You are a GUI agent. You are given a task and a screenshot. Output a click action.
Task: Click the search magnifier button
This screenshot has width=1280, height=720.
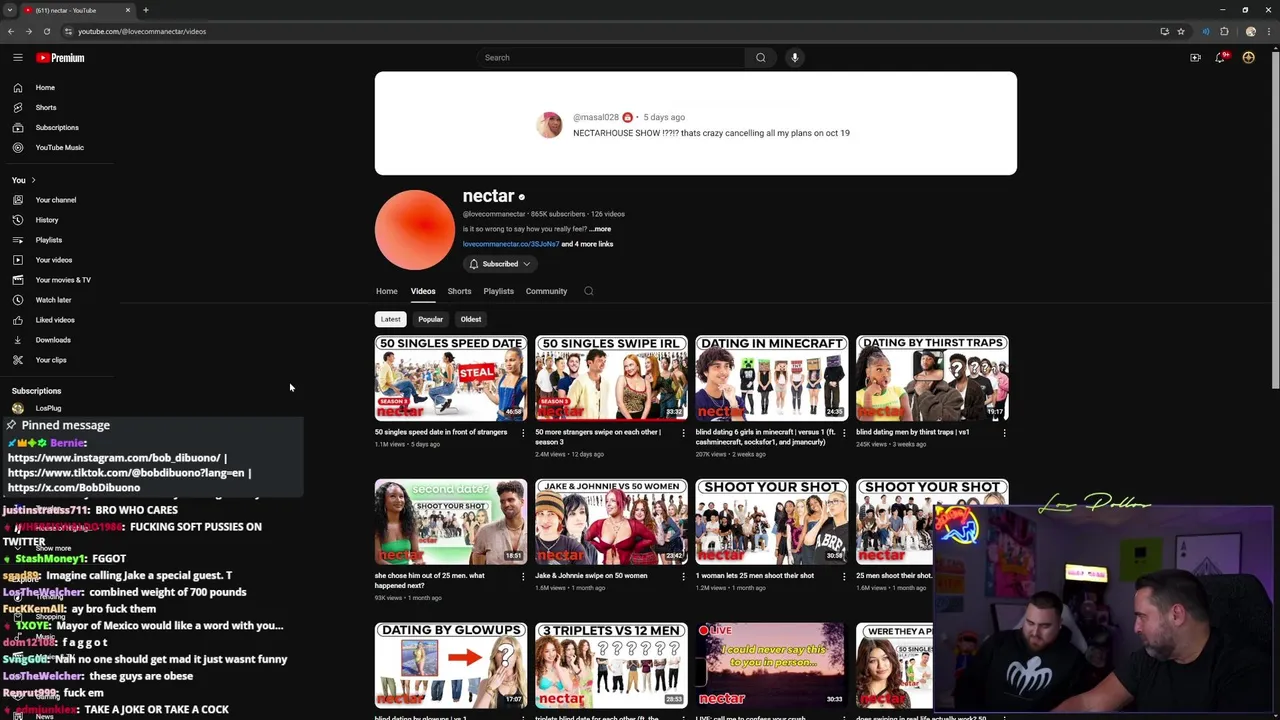pyautogui.click(x=760, y=58)
